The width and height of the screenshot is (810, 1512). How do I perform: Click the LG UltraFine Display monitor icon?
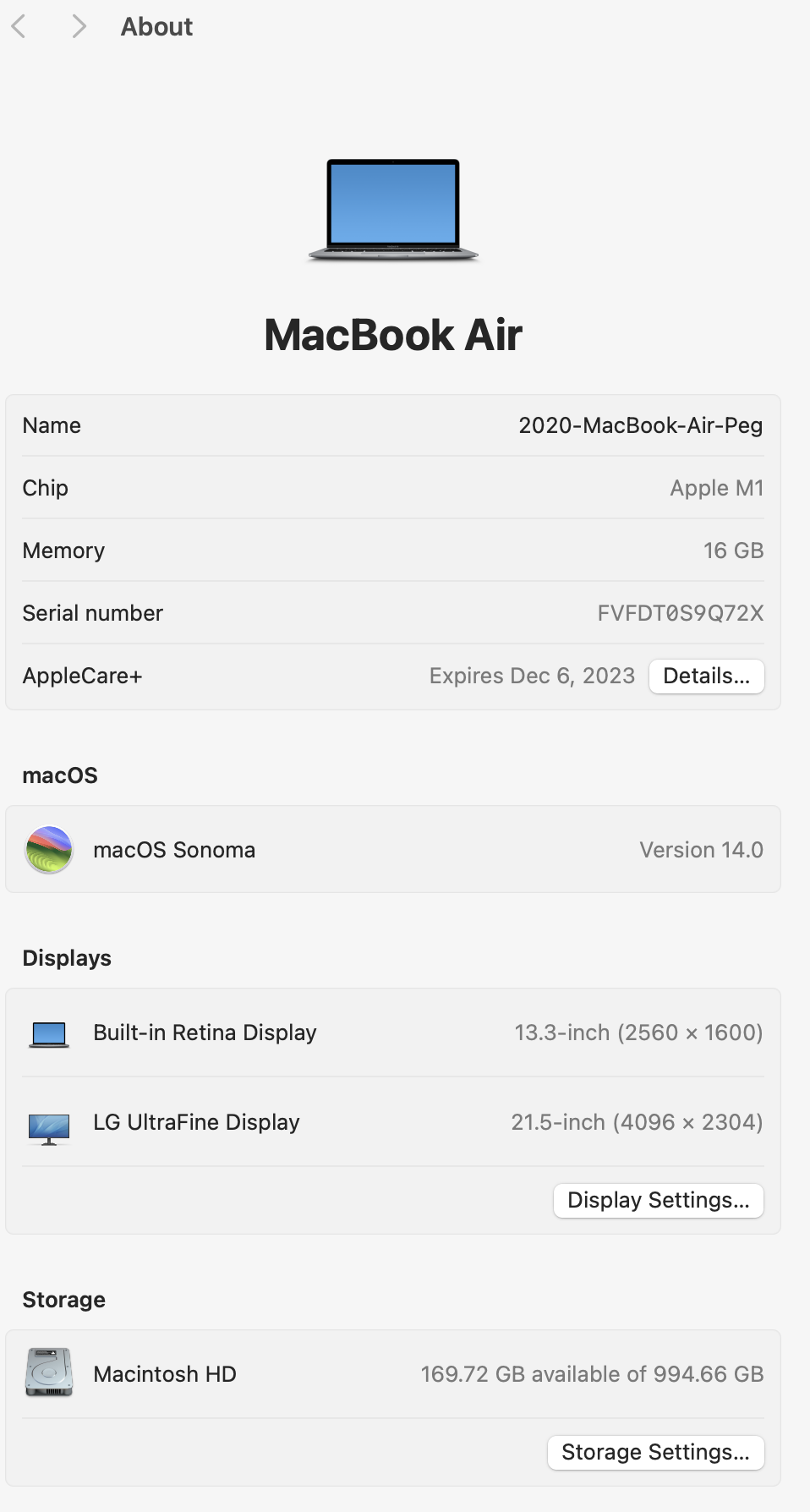(x=49, y=1129)
